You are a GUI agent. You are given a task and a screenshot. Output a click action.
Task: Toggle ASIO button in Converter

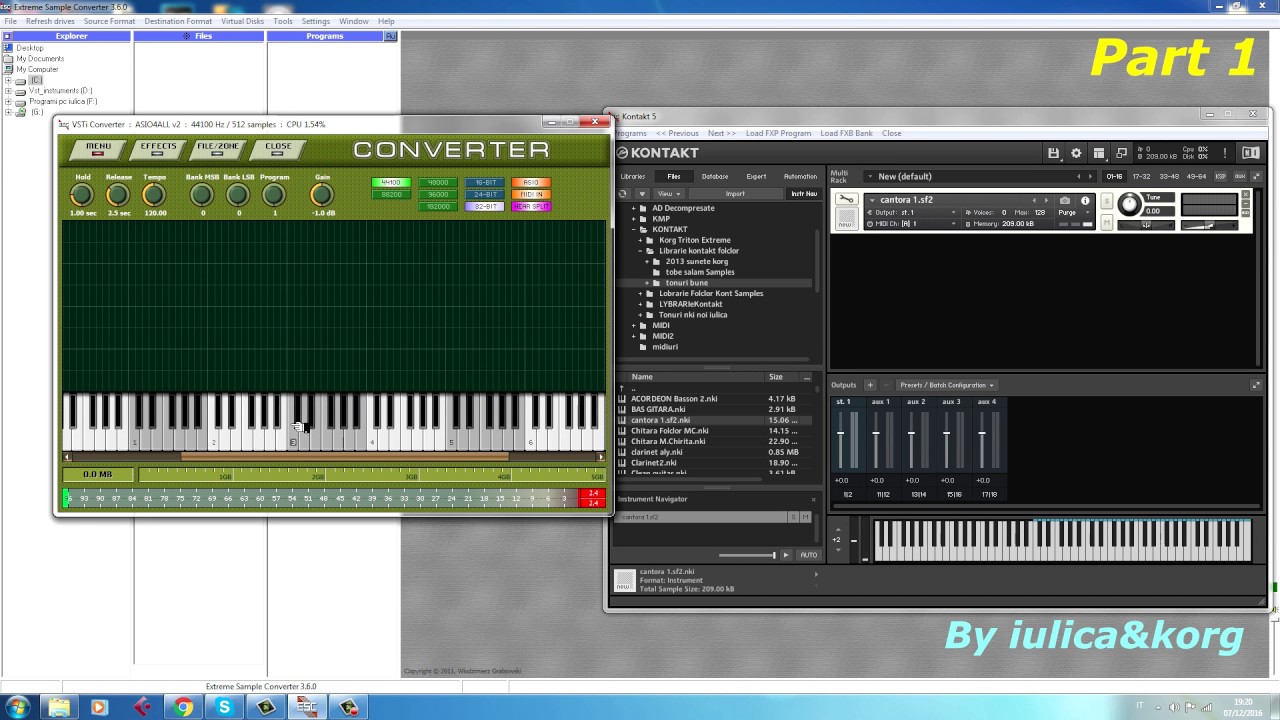click(x=531, y=183)
